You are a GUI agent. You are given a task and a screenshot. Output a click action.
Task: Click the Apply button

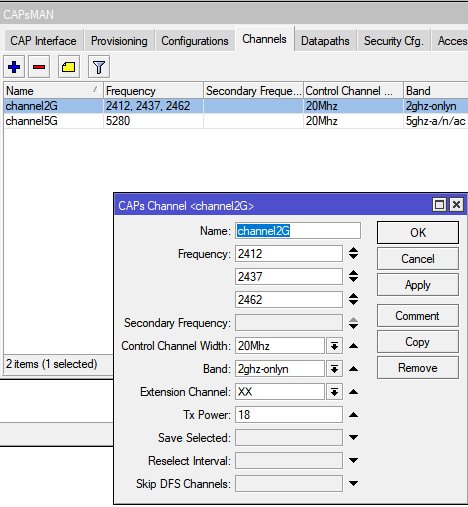(x=418, y=285)
